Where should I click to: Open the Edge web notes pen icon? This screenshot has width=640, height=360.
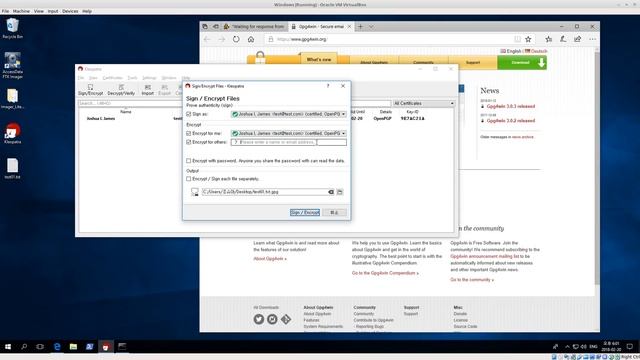pyautogui.click(x=563, y=39)
